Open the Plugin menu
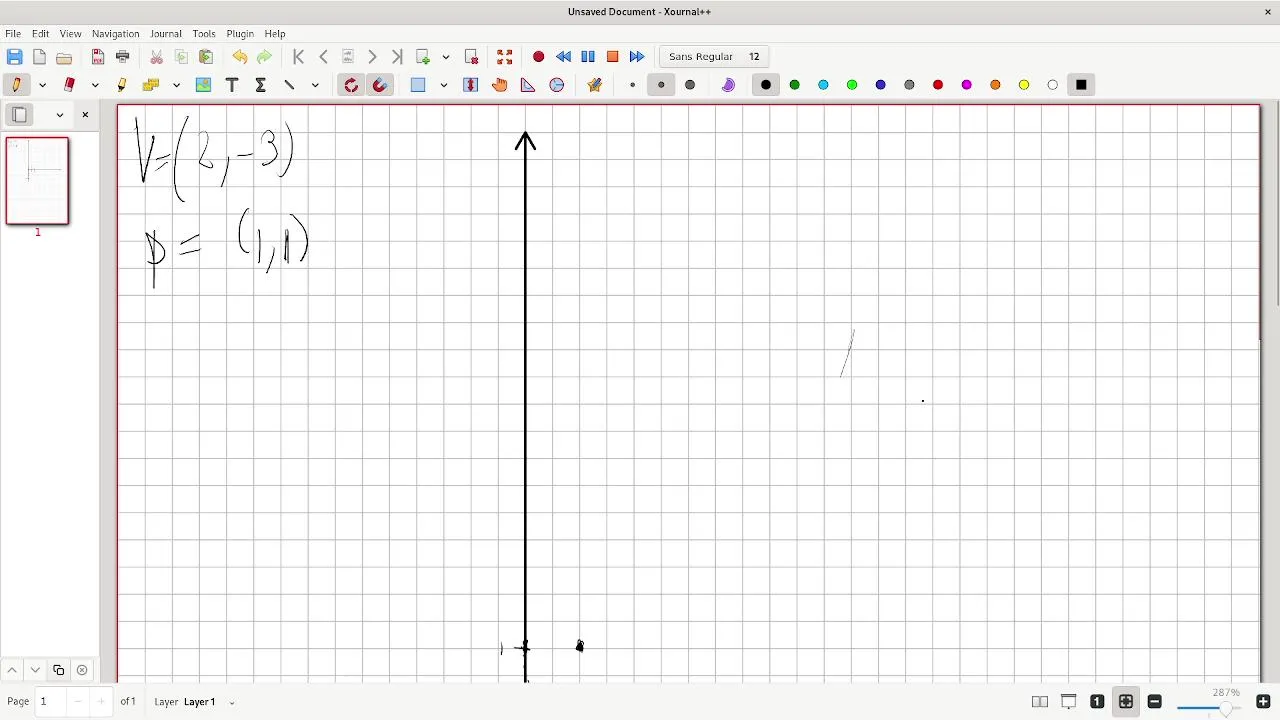Viewport: 1280px width, 720px height. tap(240, 34)
